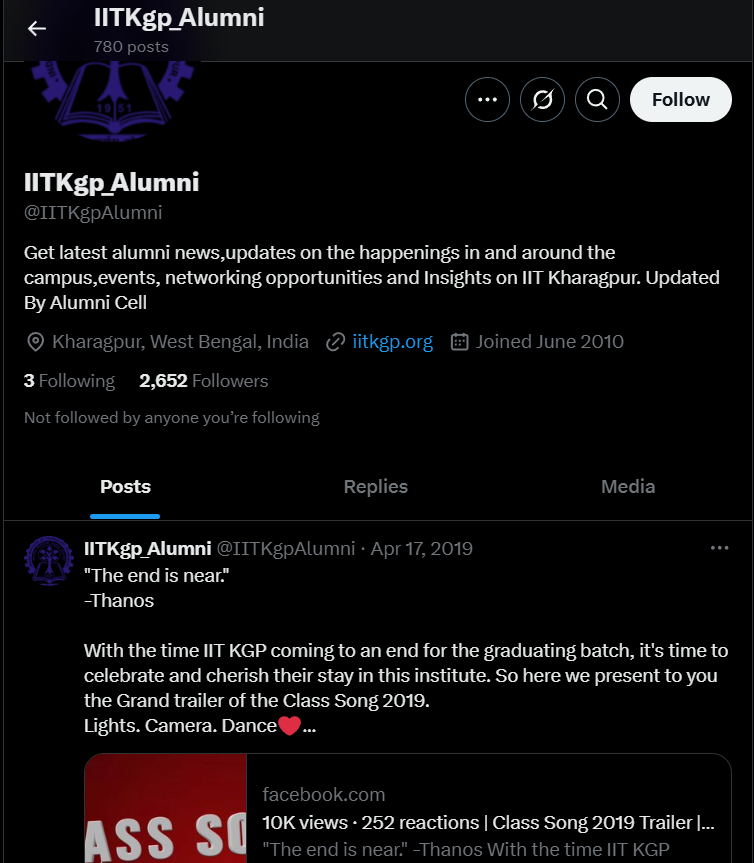
Task: Click the red Class Song thumbnail
Action: [x=166, y=808]
